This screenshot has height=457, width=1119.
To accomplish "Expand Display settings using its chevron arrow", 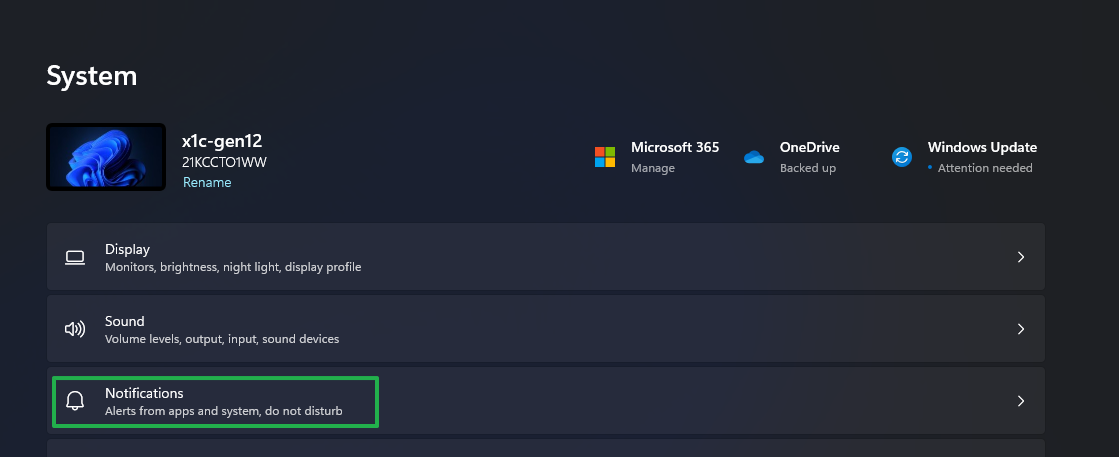I will (x=1021, y=257).
